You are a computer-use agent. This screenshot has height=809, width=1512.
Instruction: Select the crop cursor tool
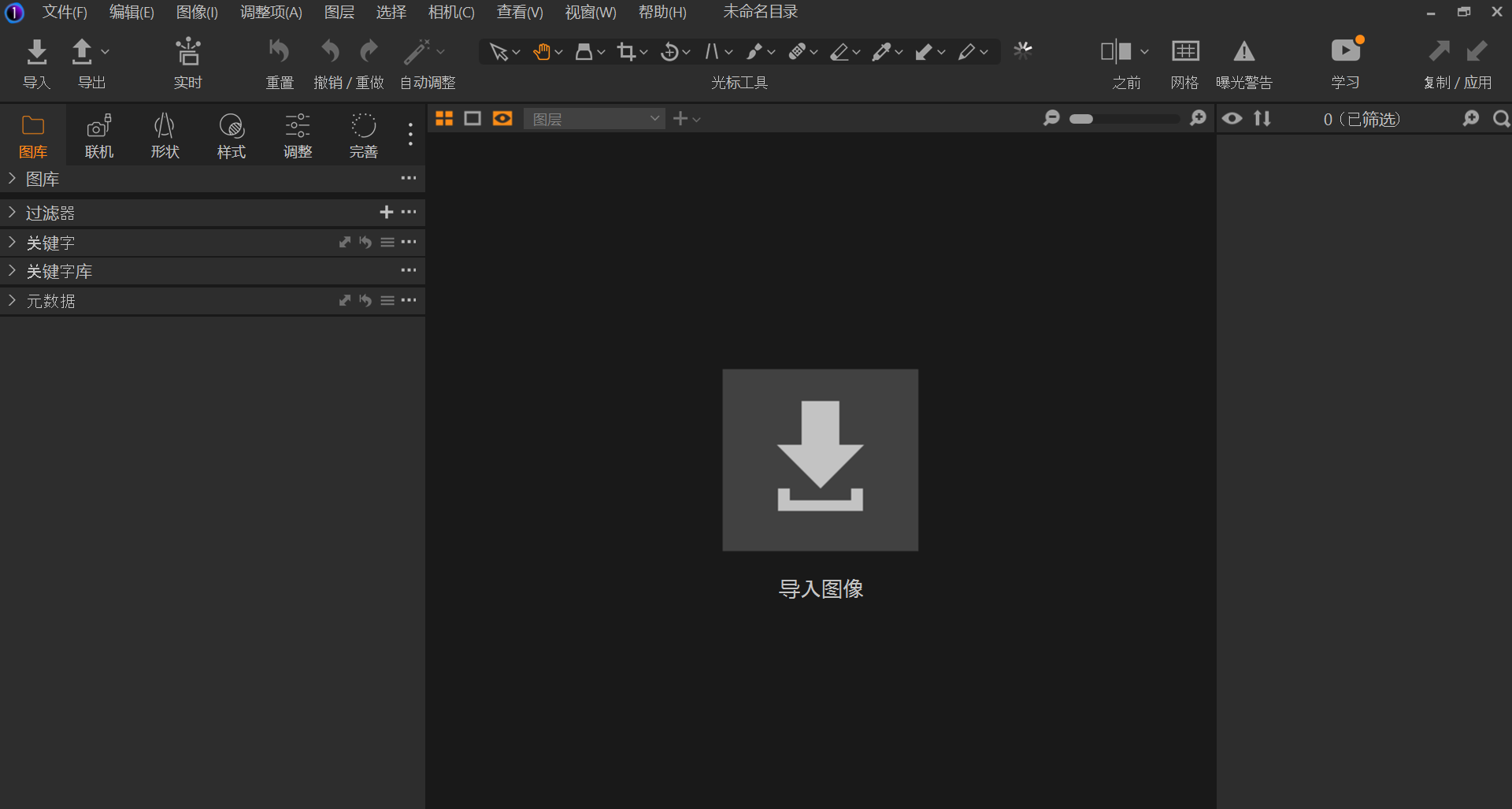click(626, 52)
